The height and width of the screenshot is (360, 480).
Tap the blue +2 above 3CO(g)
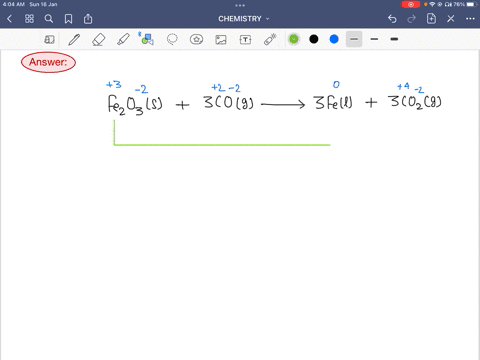218,88
